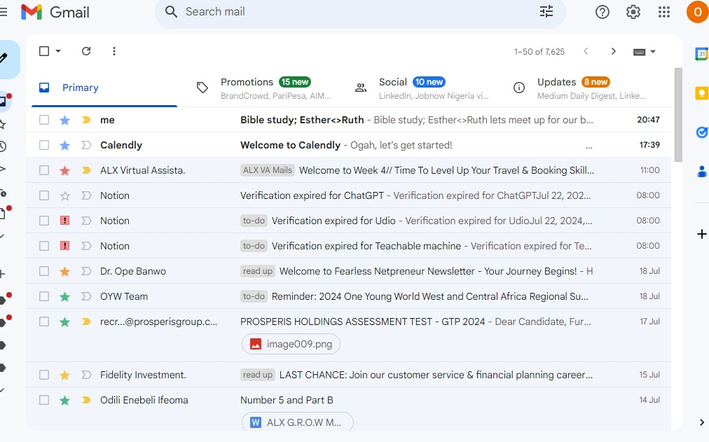Tick the select-all checkbox

[x=44, y=51]
